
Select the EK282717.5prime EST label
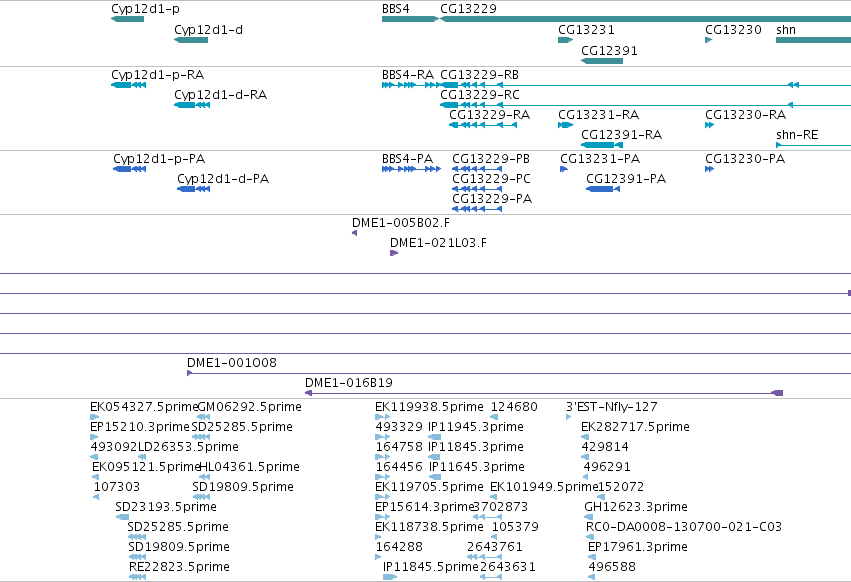coord(636,427)
